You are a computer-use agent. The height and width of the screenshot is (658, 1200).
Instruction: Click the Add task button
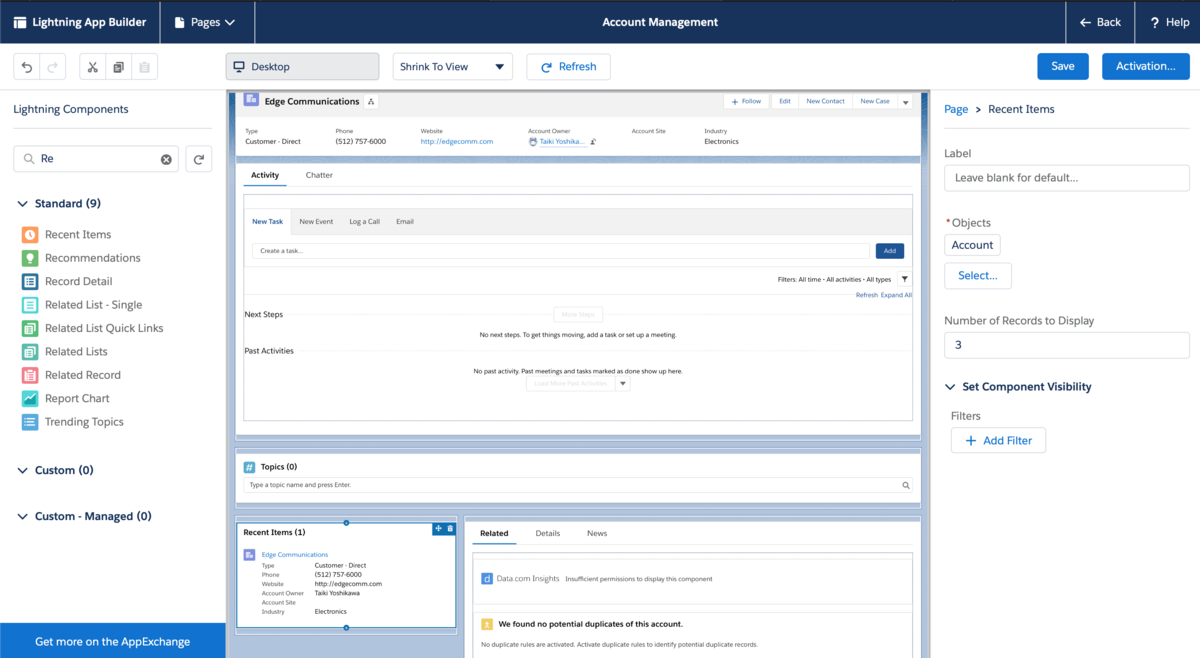coord(889,251)
